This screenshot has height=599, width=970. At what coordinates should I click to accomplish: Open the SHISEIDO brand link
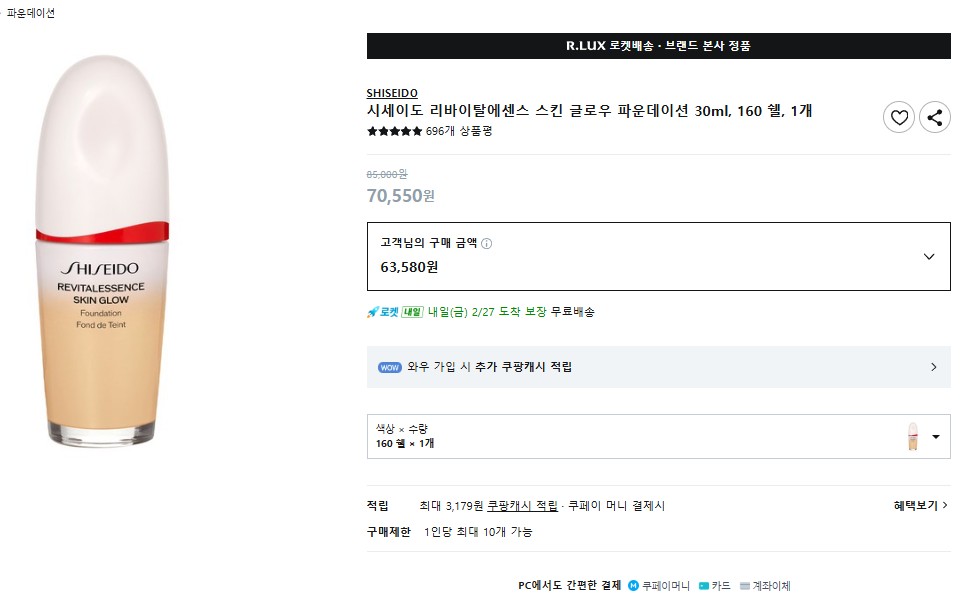[x=392, y=93]
